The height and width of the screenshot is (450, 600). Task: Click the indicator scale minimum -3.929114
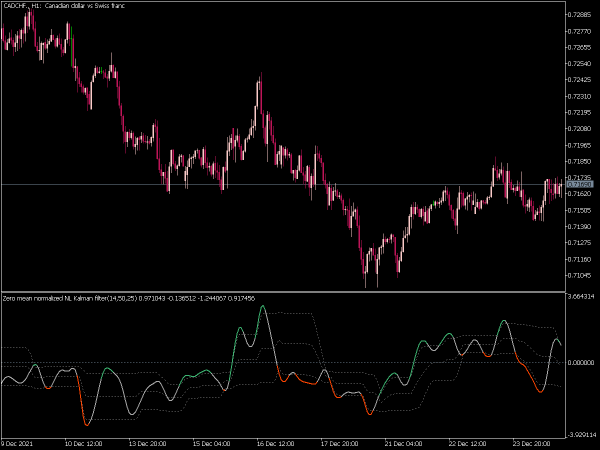582,435
